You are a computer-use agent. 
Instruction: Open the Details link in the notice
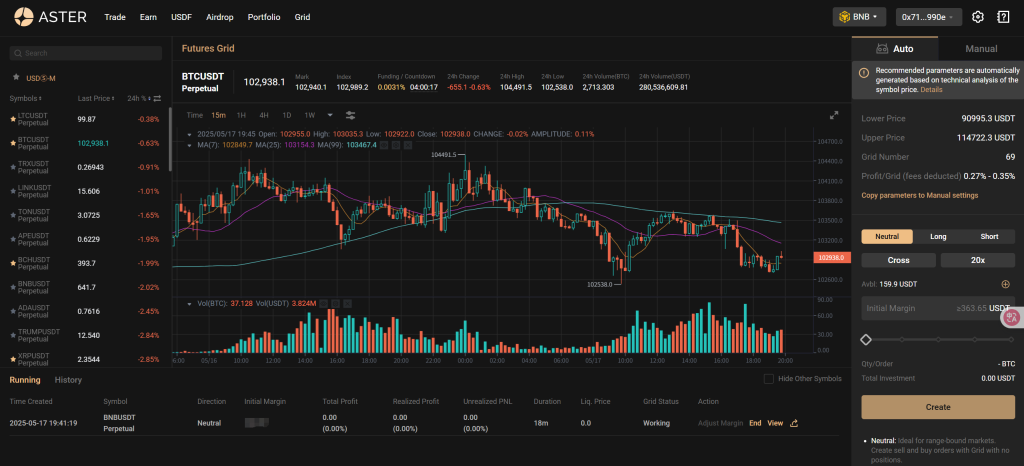click(x=931, y=89)
